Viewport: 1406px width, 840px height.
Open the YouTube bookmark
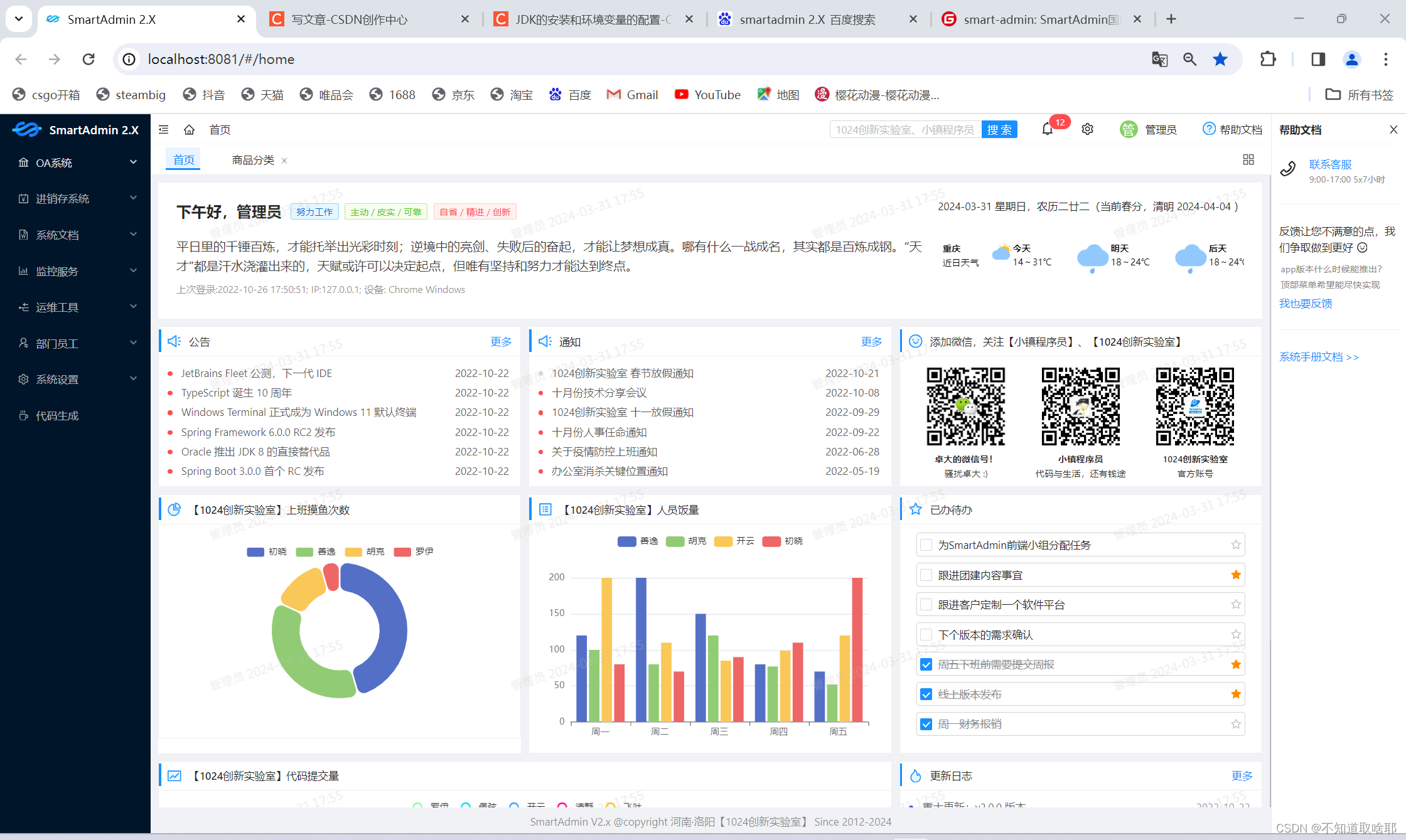pos(707,95)
